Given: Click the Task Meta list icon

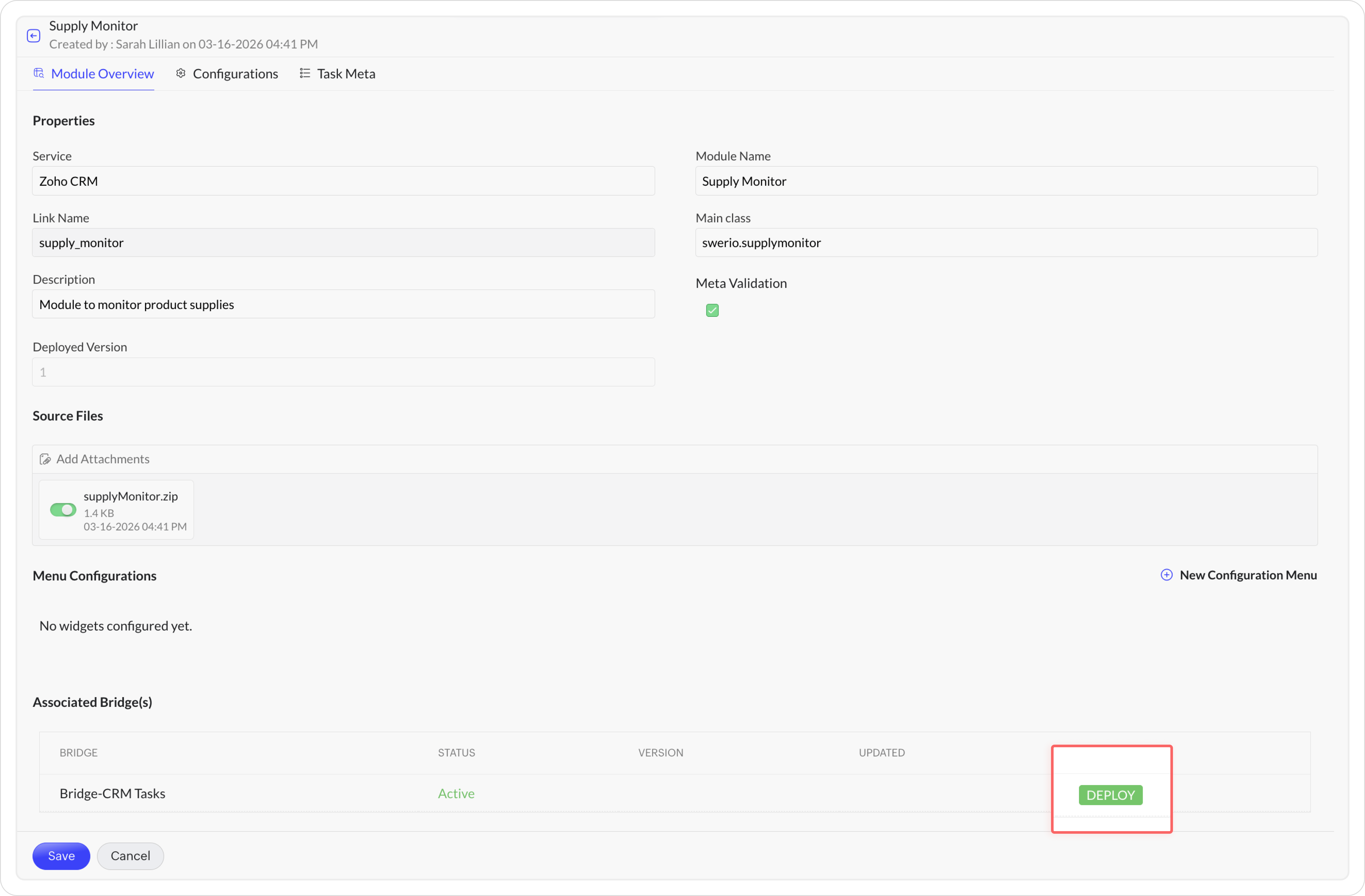Looking at the screenshot, I should pyautogui.click(x=304, y=73).
